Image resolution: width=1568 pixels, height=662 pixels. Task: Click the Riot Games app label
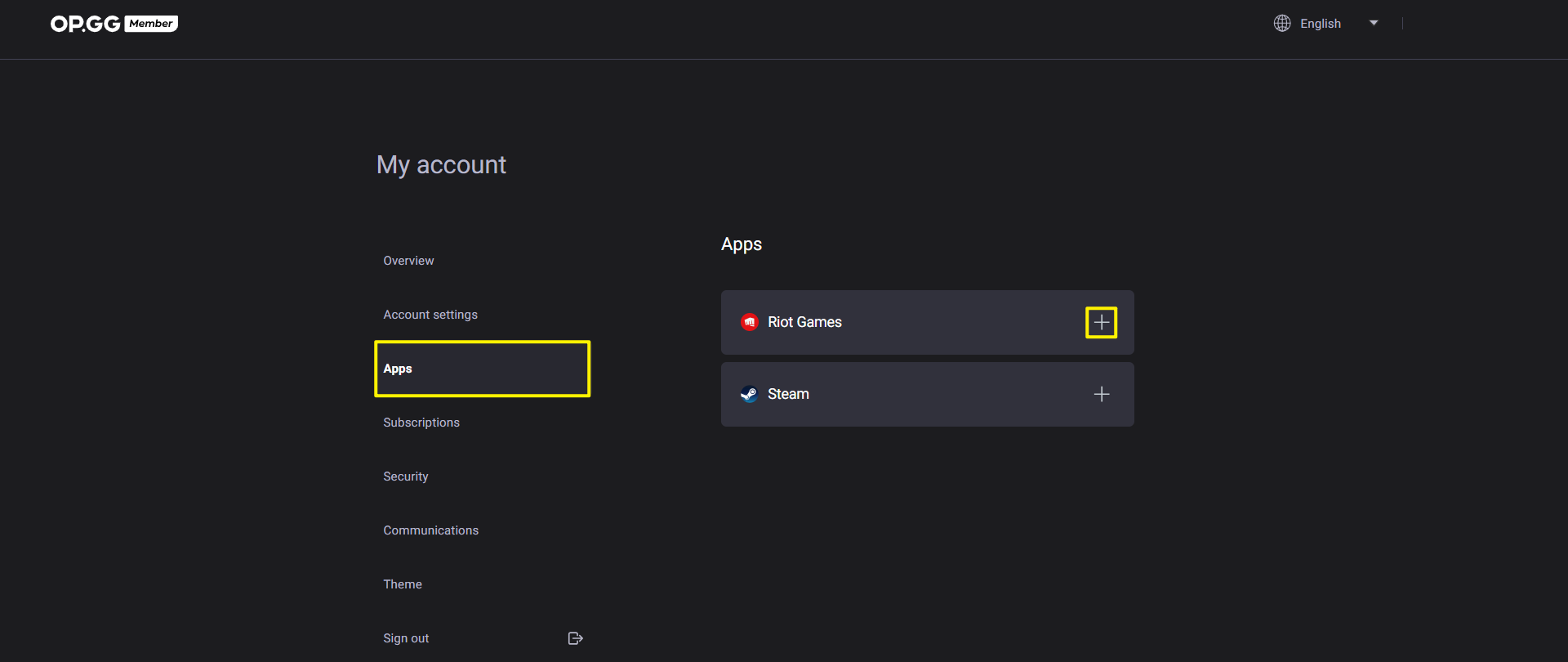pyautogui.click(x=804, y=322)
